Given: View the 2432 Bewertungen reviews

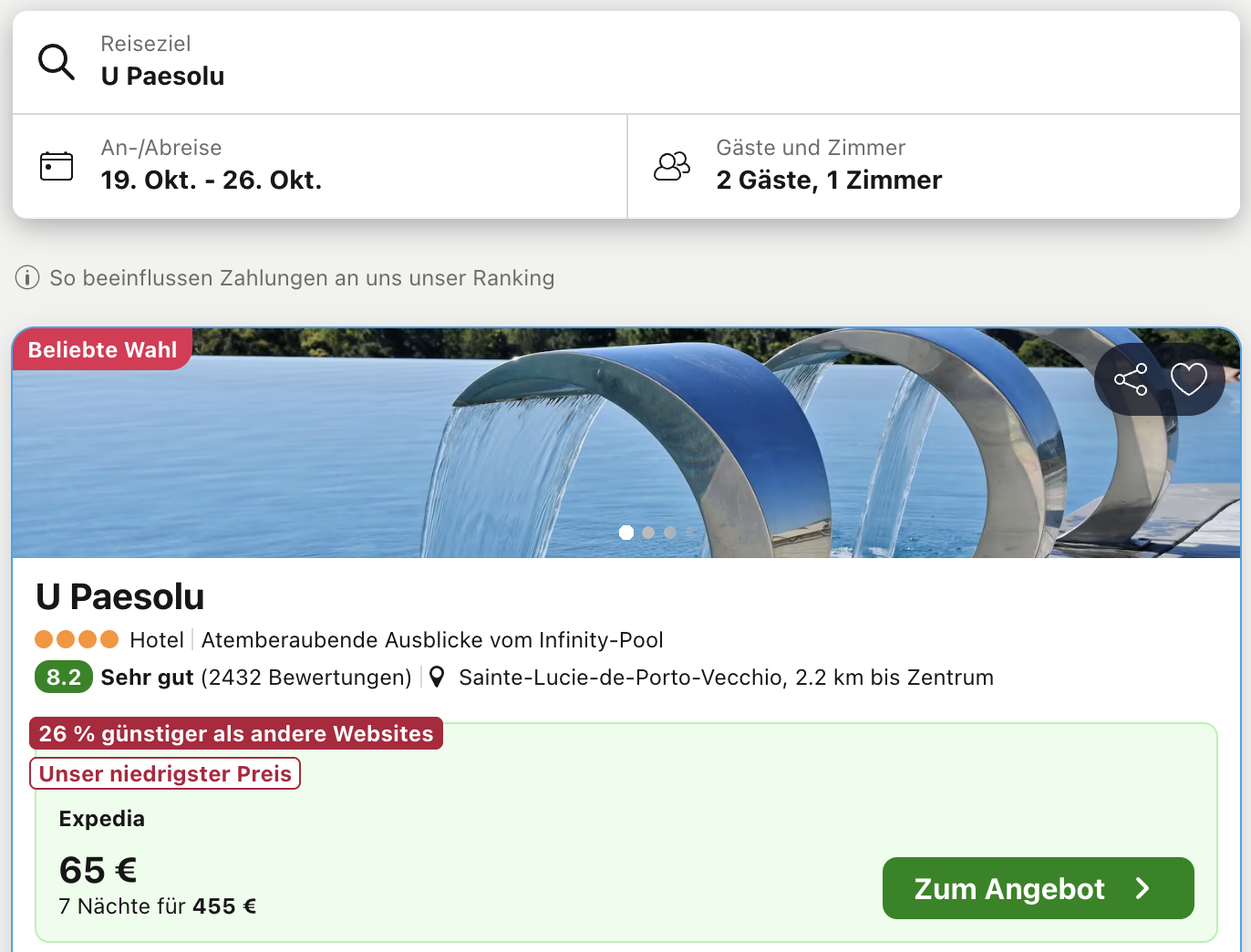Looking at the screenshot, I should pos(305,678).
